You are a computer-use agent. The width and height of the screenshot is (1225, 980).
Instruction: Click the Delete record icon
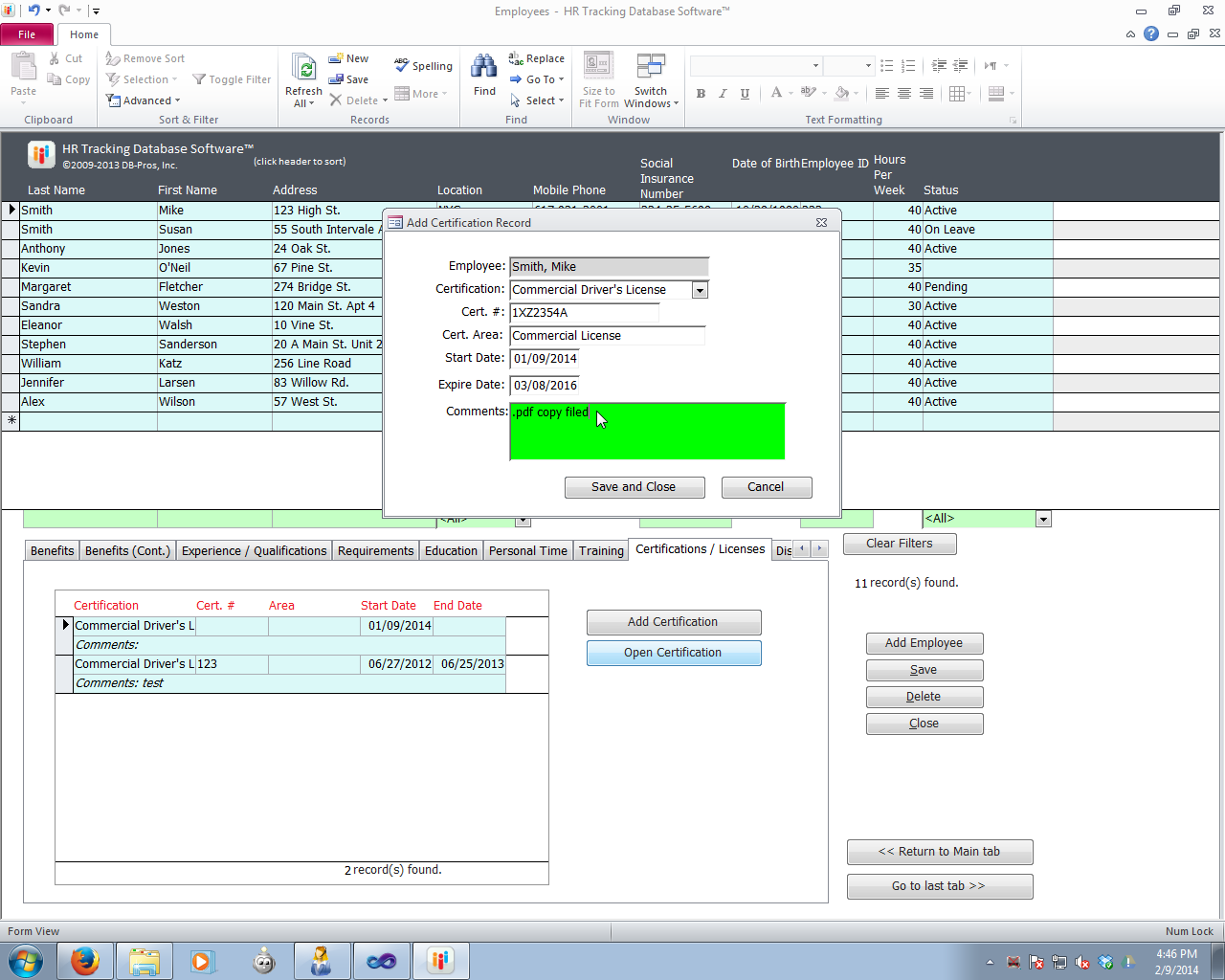point(336,100)
